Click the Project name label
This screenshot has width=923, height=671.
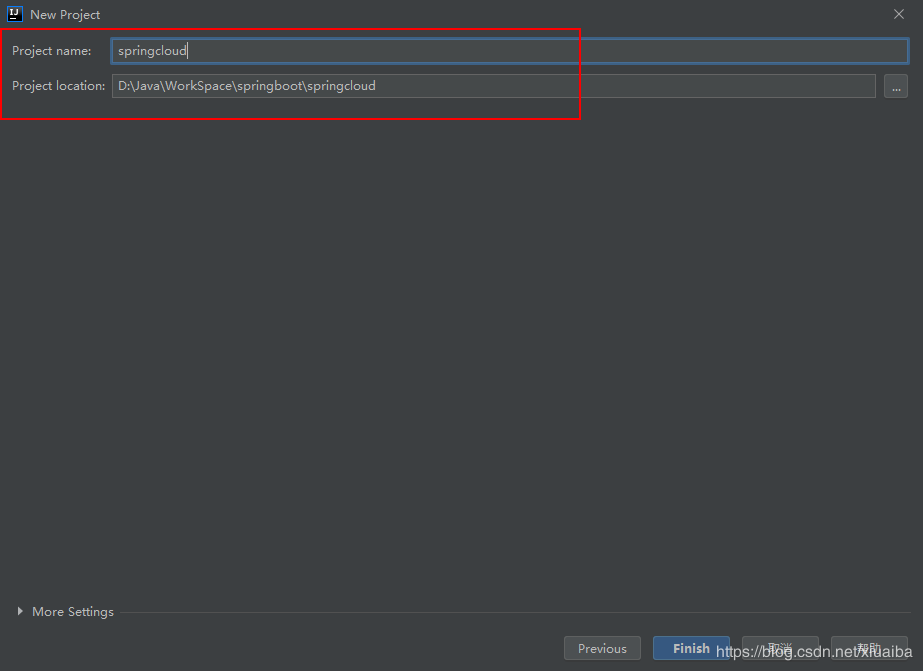click(x=52, y=51)
